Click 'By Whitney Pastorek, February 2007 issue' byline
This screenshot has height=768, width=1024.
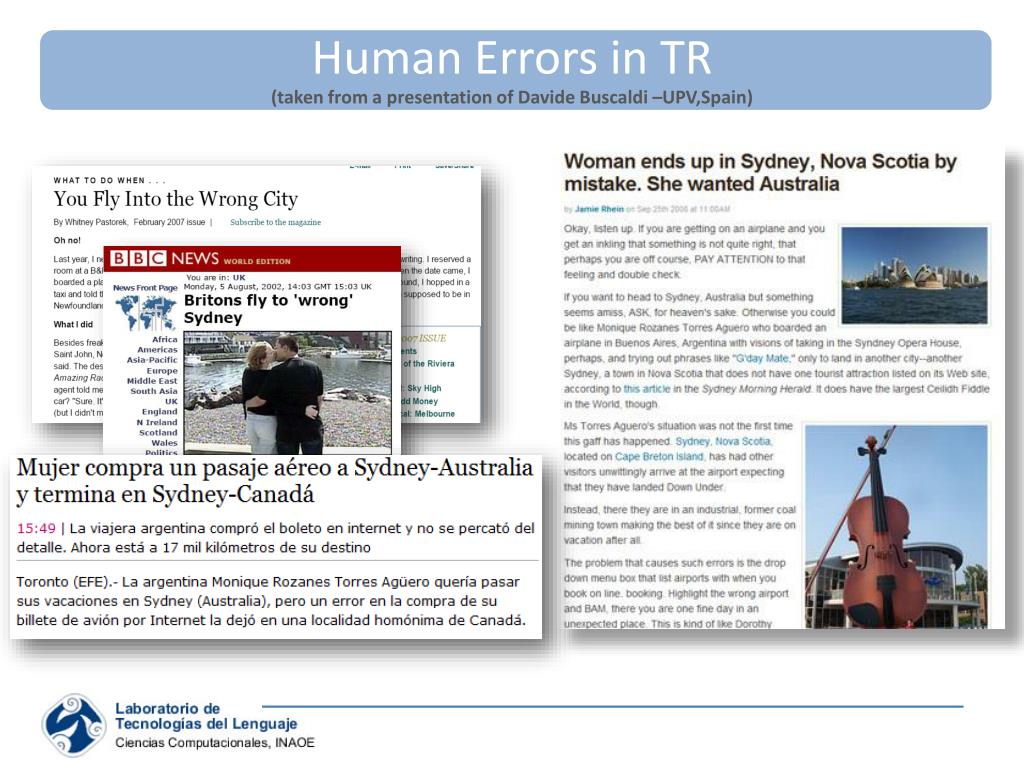click(x=129, y=222)
